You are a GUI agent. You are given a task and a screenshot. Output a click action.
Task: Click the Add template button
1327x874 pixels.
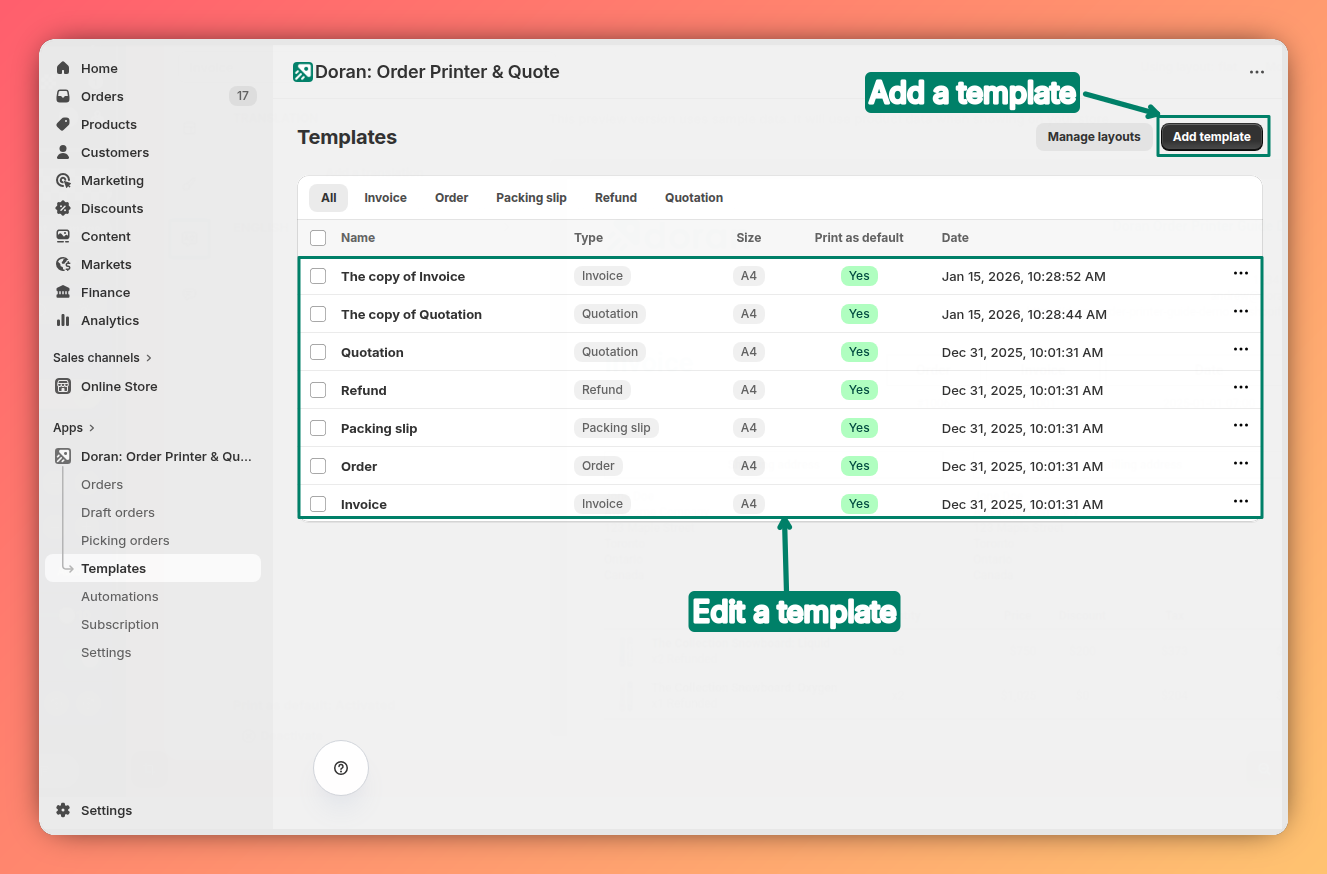[x=1211, y=137]
